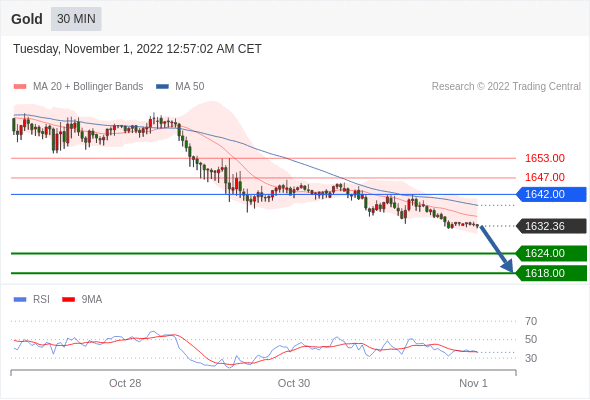Click the red 9MA legend swatch
Screen dimensions: 590x400
(x=68, y=300)
